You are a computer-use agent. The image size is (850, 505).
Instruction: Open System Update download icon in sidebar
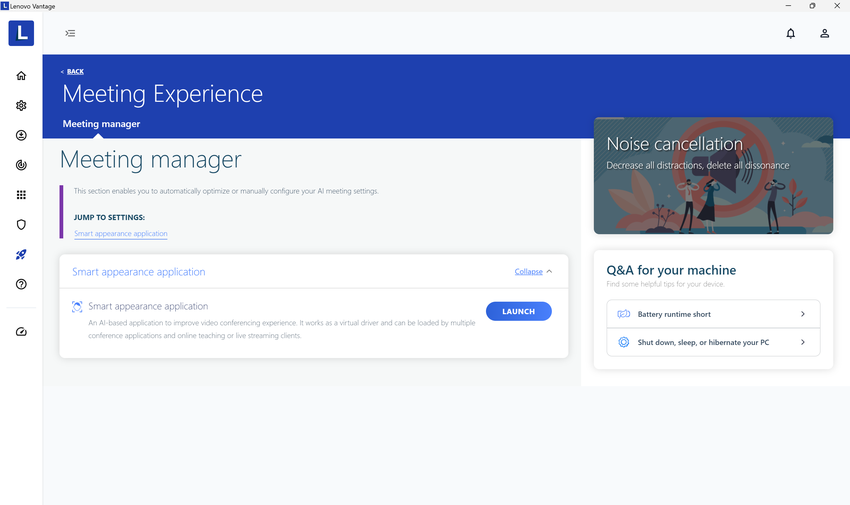click(21, 135)
